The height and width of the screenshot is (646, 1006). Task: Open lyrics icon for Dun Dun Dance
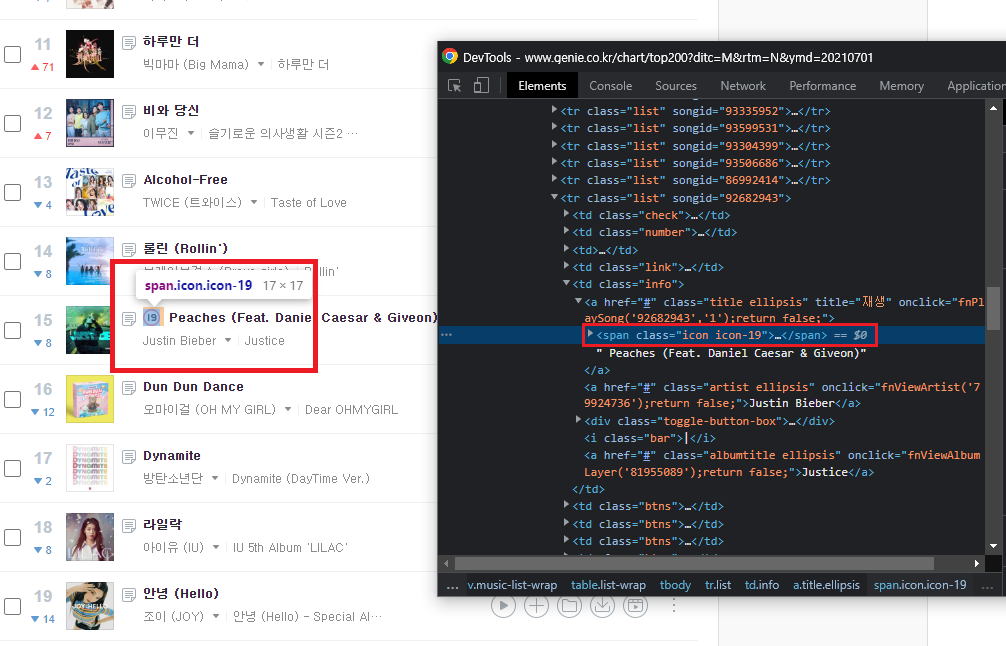129,387
